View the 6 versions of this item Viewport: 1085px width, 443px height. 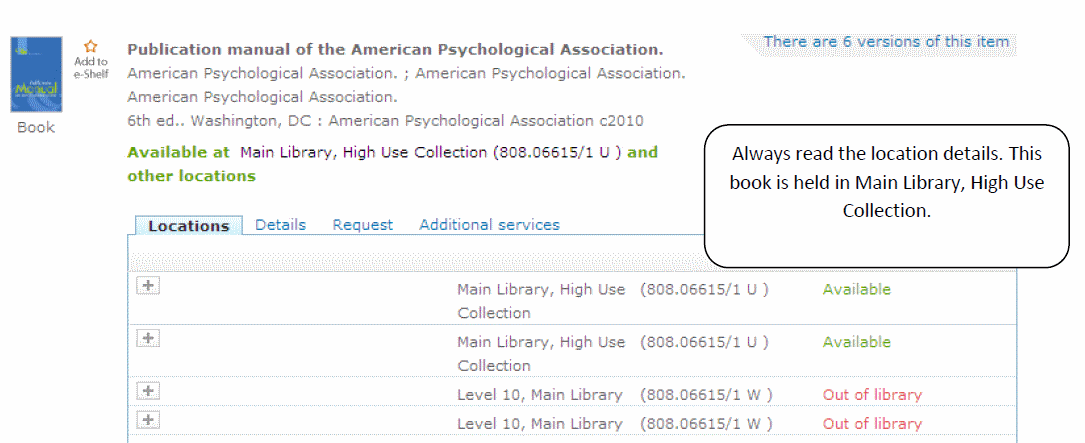[886, 42]
